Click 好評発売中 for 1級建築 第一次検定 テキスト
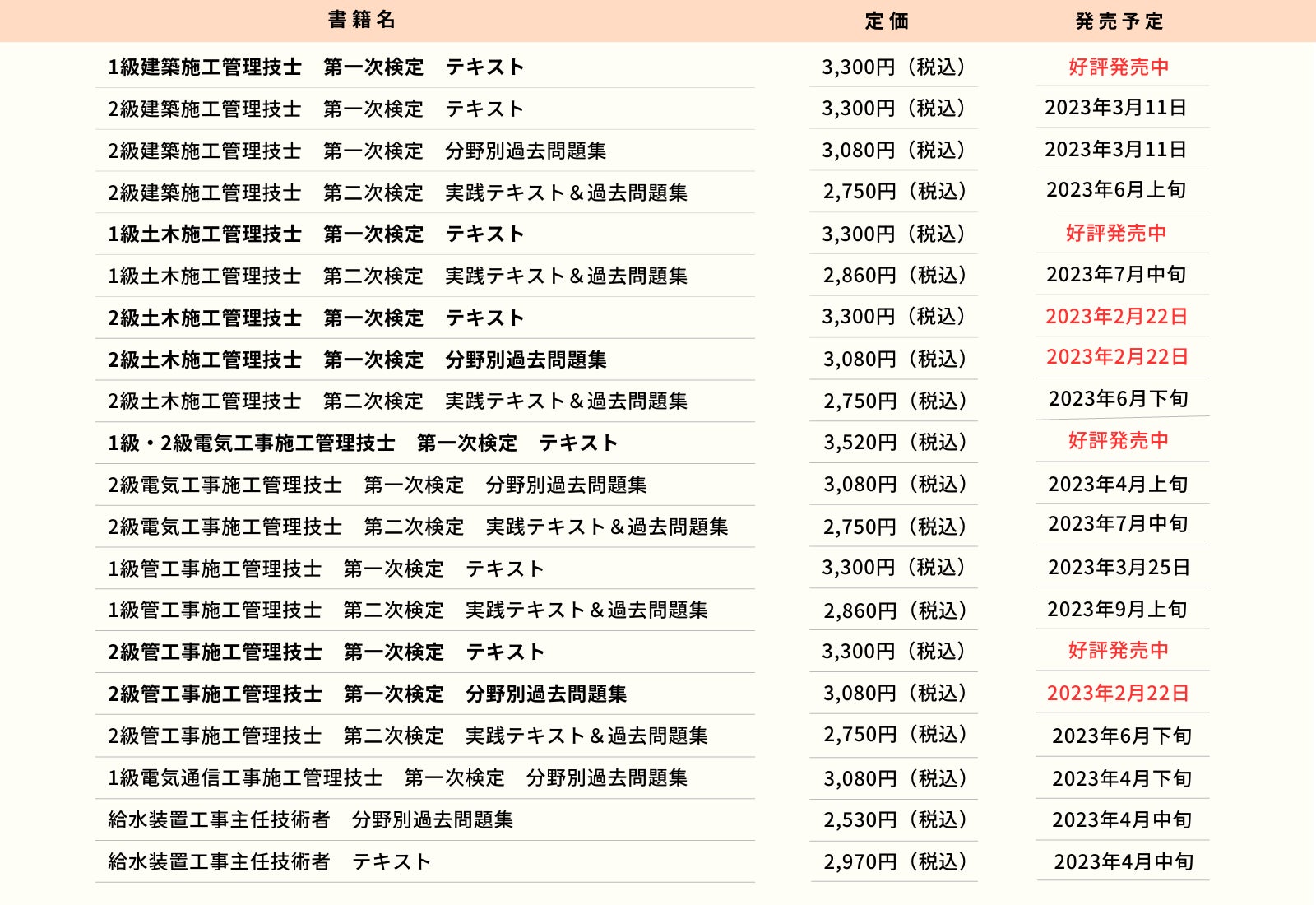Image resolution: width=1316 pixels, height=905 pixels. (x=1119, y=67)
